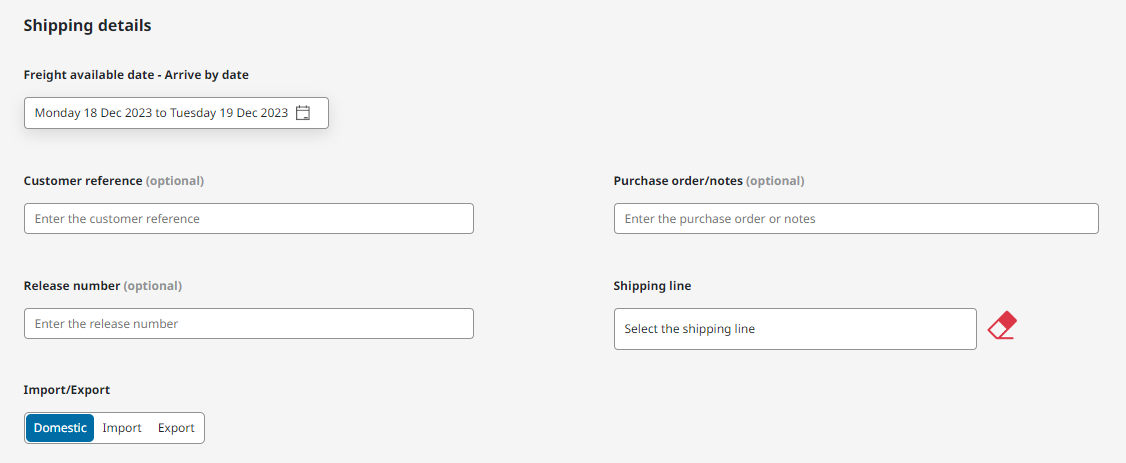Click the optional hint beside Customer reference
1126x463 pixels.
(175, 181)
